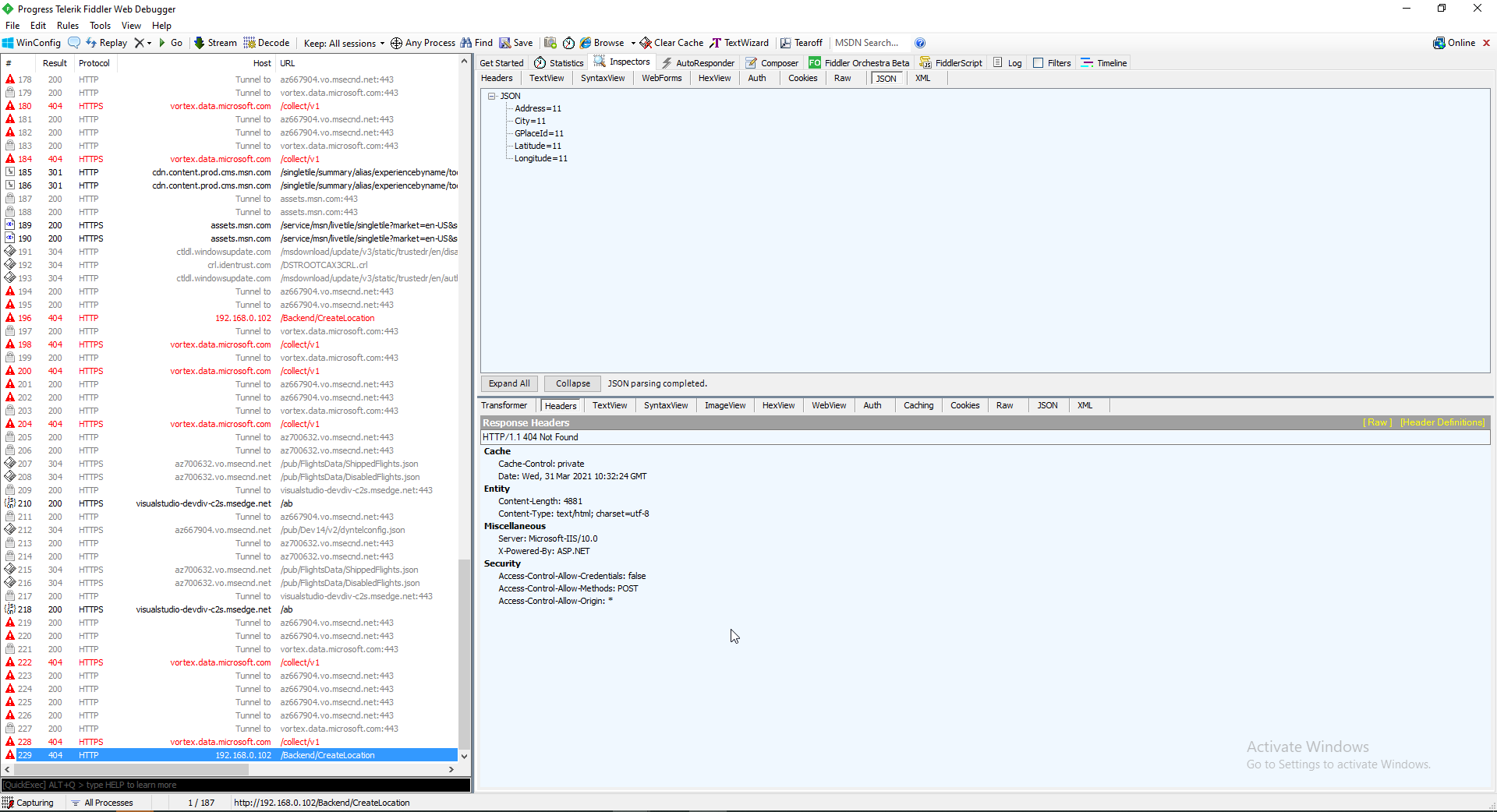1497x812 pixels.
Task: Click the WinConfig toolbar button
Action: click(31, 43)
